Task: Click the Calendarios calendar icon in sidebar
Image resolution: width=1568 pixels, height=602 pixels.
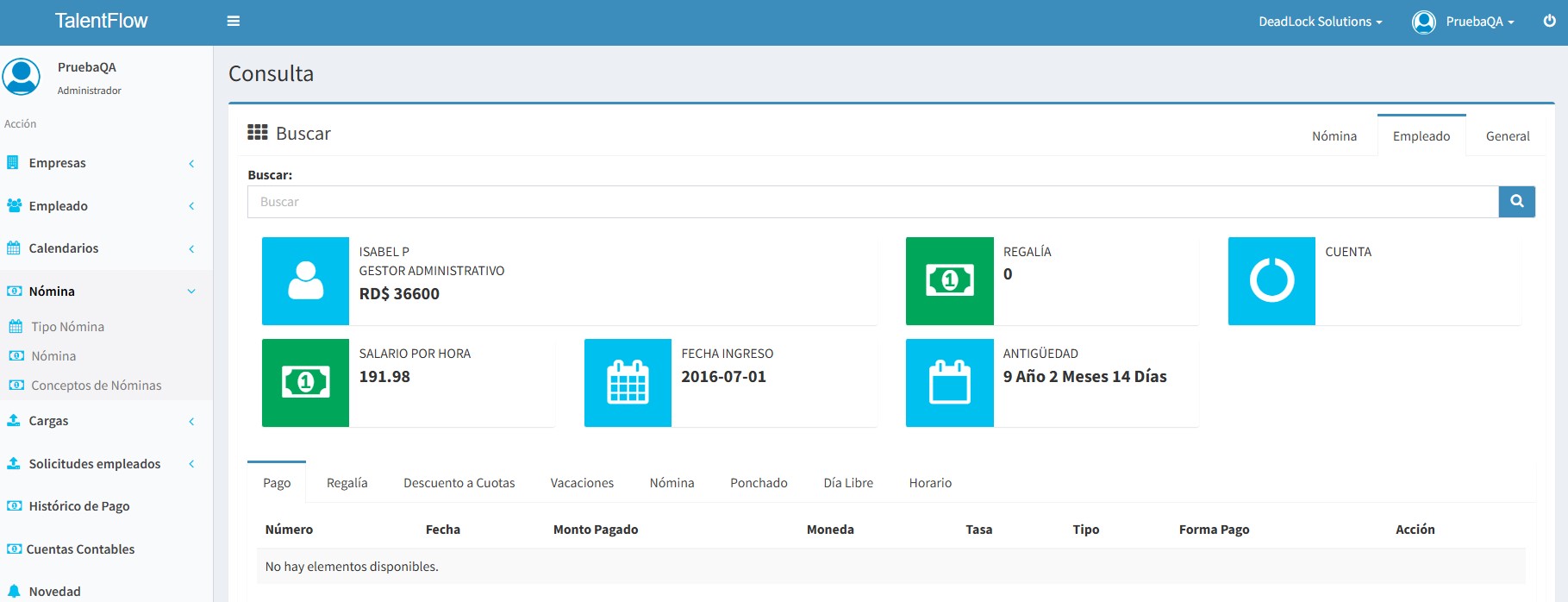Action: point(14,248)
